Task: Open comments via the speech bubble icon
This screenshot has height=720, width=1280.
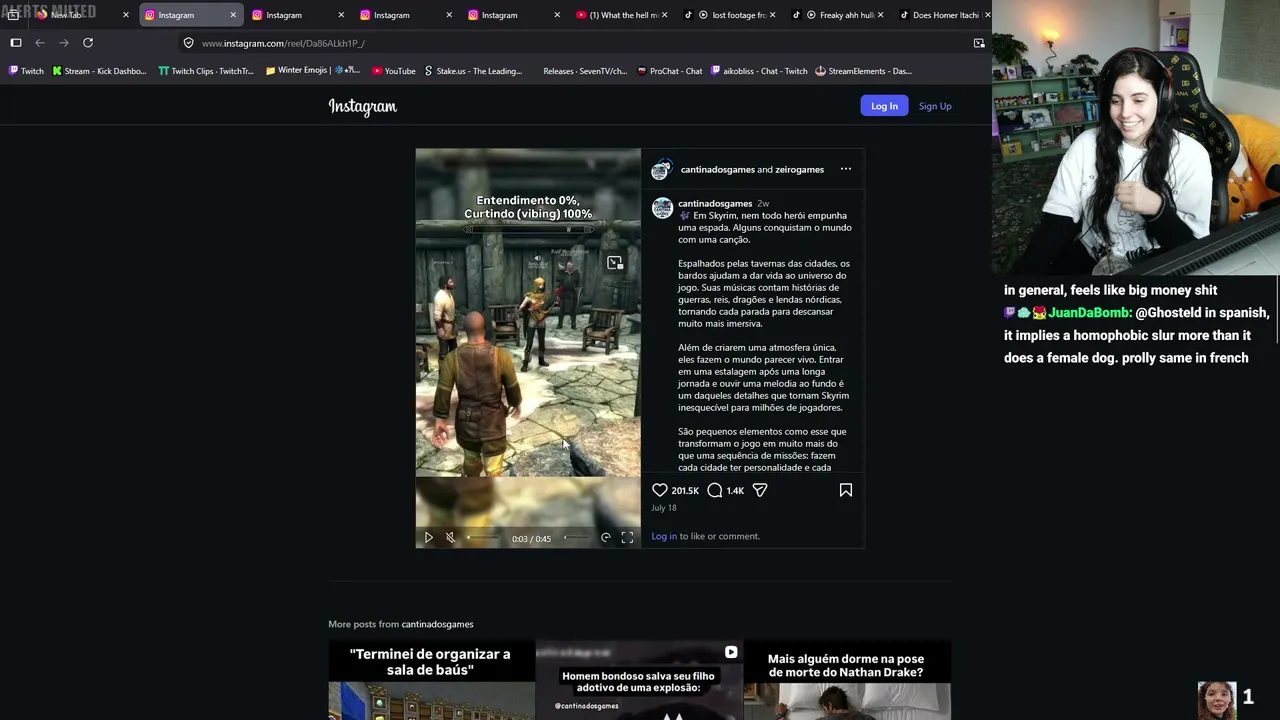Action: [715, 490]
